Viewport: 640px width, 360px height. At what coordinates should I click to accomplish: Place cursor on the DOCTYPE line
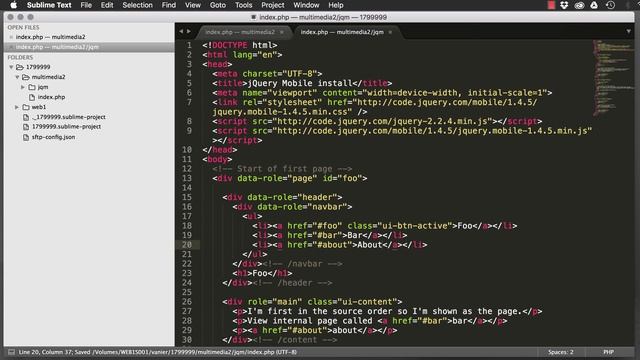point(240,45)
